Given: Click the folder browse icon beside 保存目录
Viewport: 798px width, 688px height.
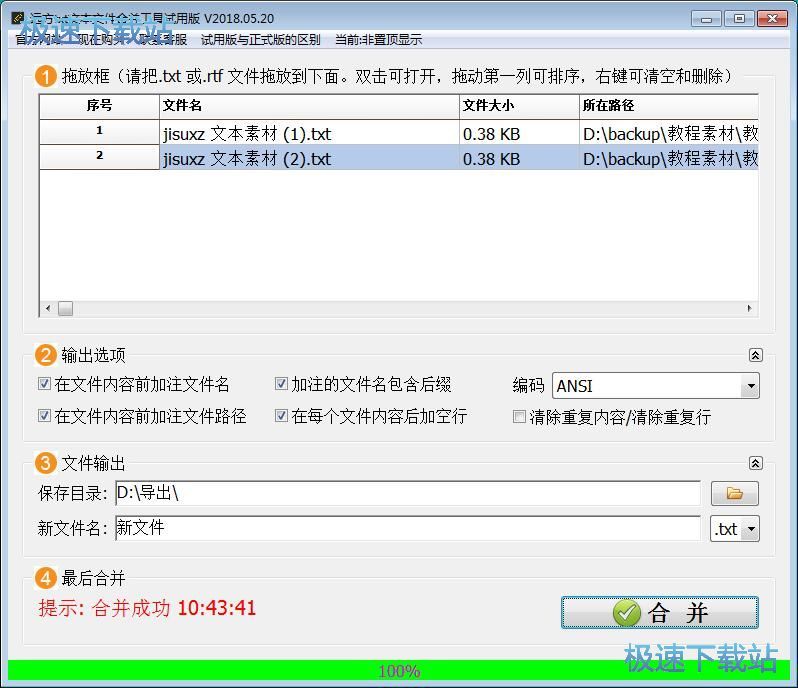Looking at the screenshot, I should [734, 493].
